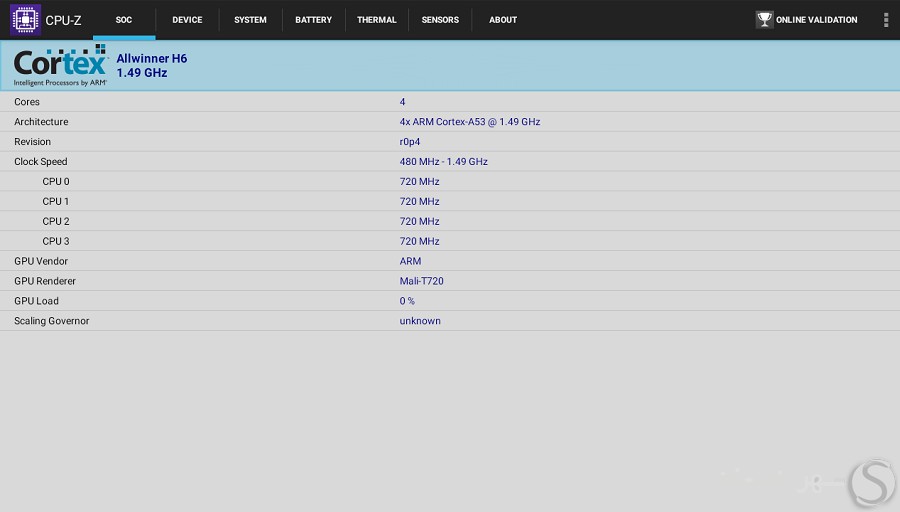Select the GPU Renderer label

[45, 281]
